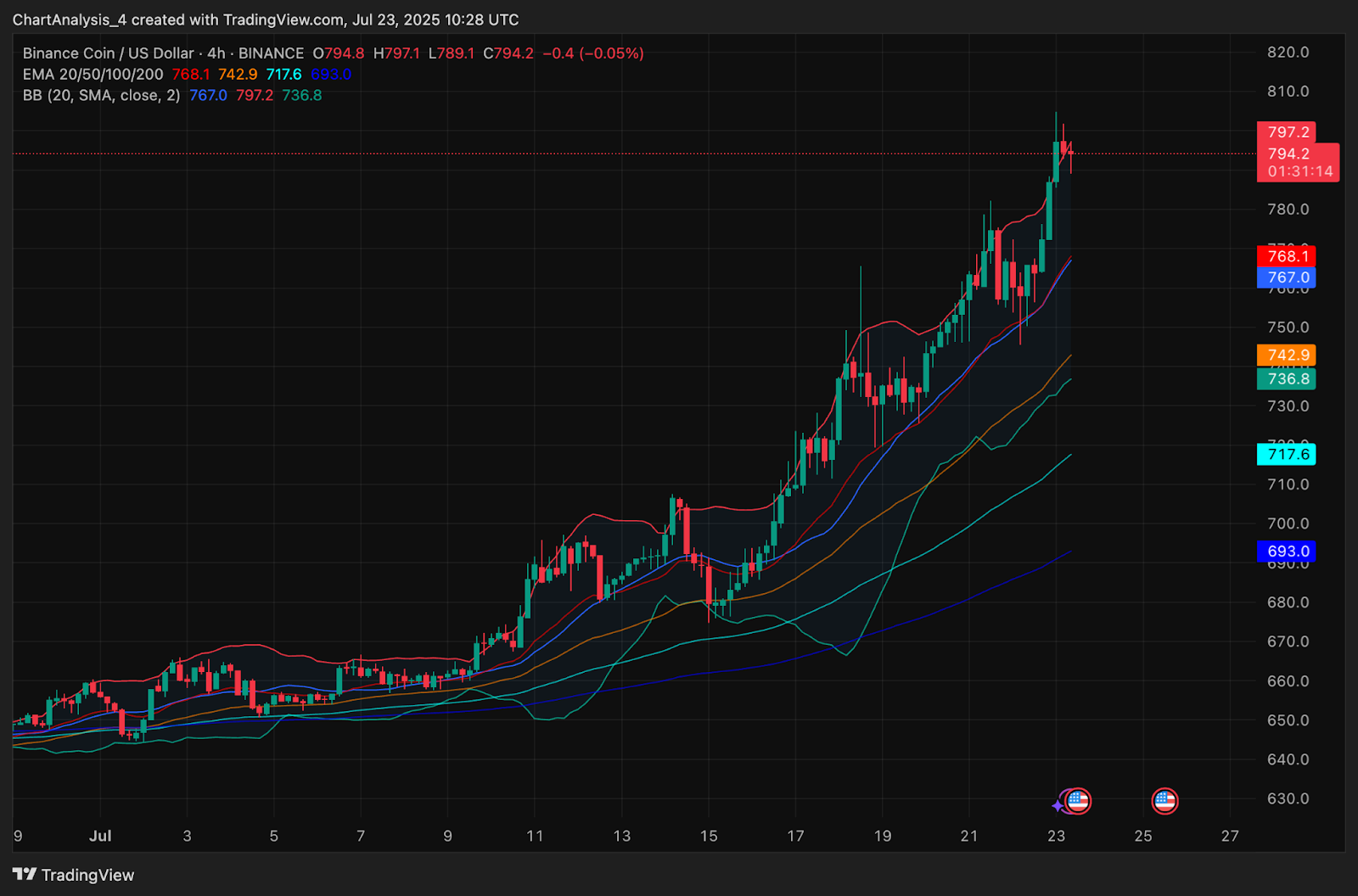Click date 27 on the time axis

click(x=1230, y=836)
